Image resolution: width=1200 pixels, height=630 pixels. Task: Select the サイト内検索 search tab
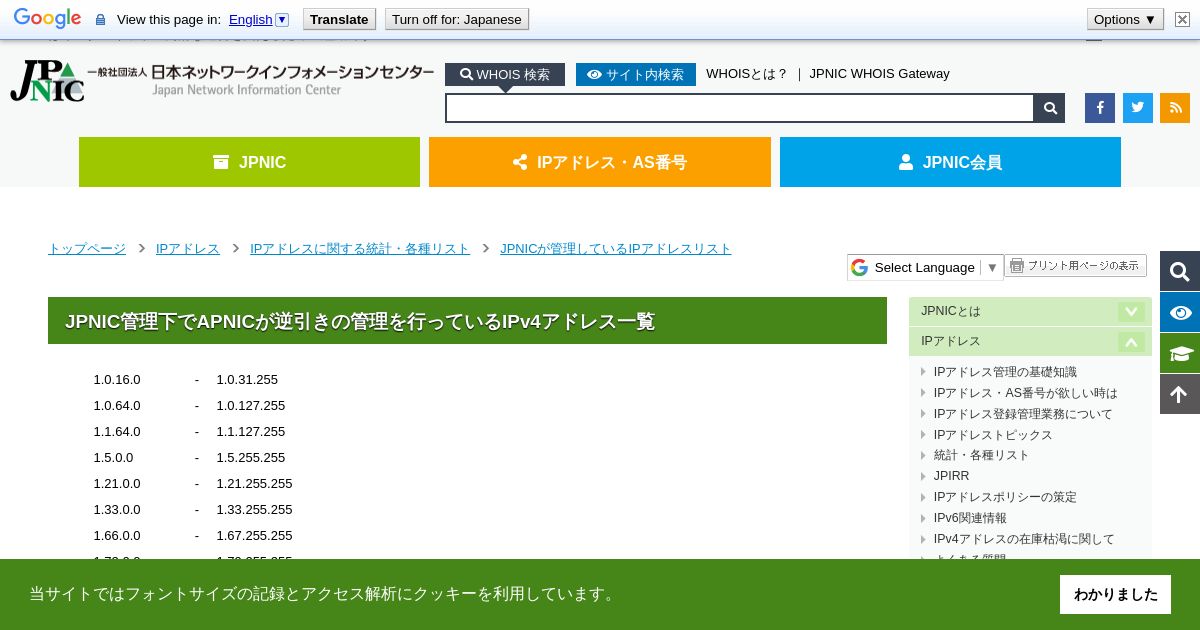[x=636, y=75]
